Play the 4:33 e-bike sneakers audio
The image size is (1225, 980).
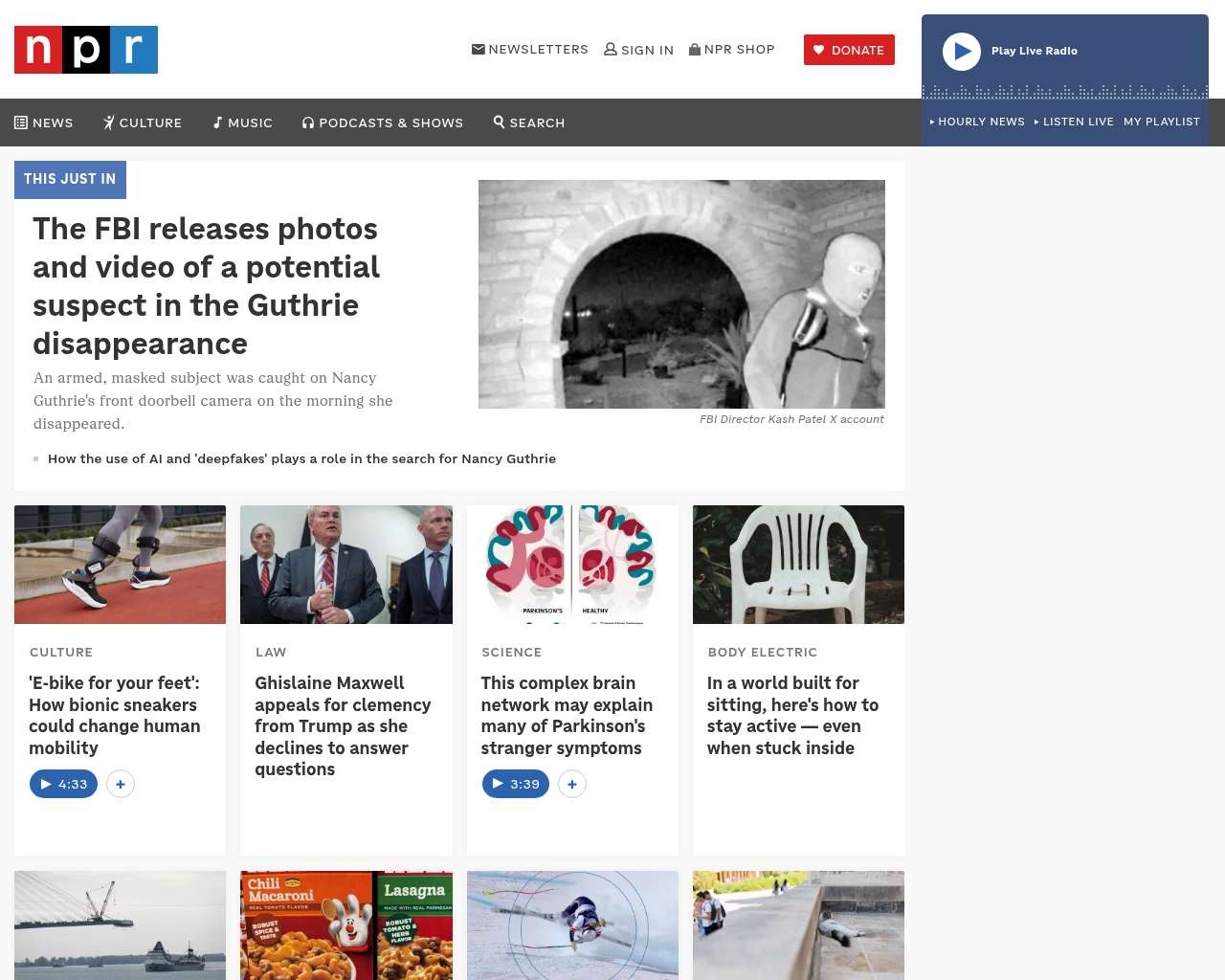click(63, 784)
